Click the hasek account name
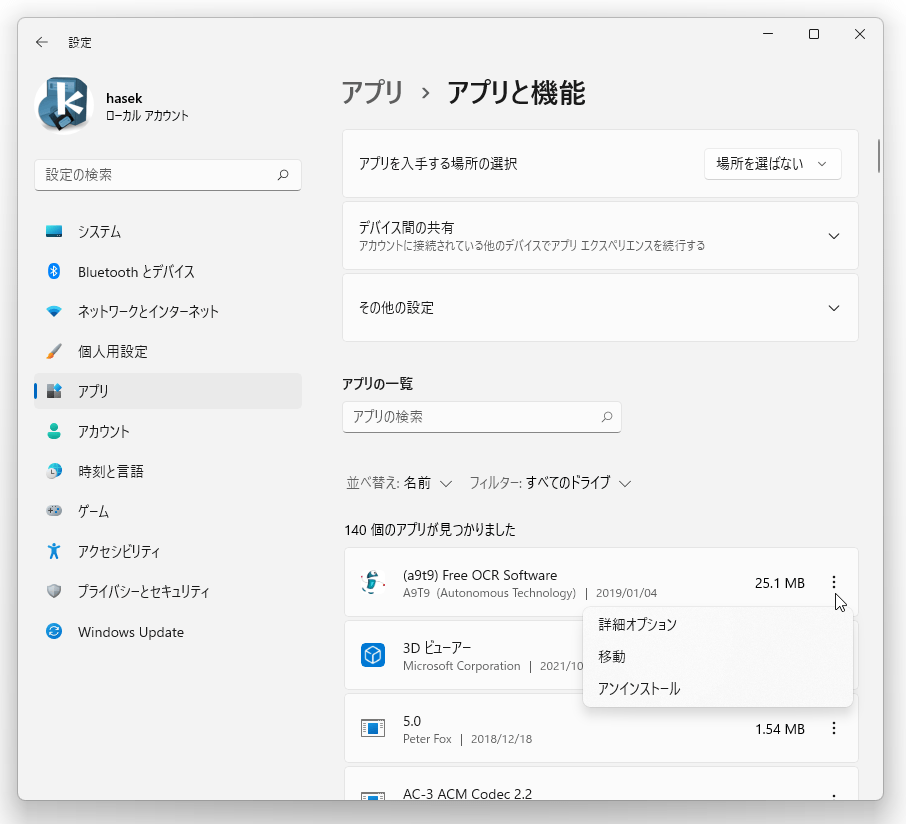906x824 pixels. [x=124, y=98]
